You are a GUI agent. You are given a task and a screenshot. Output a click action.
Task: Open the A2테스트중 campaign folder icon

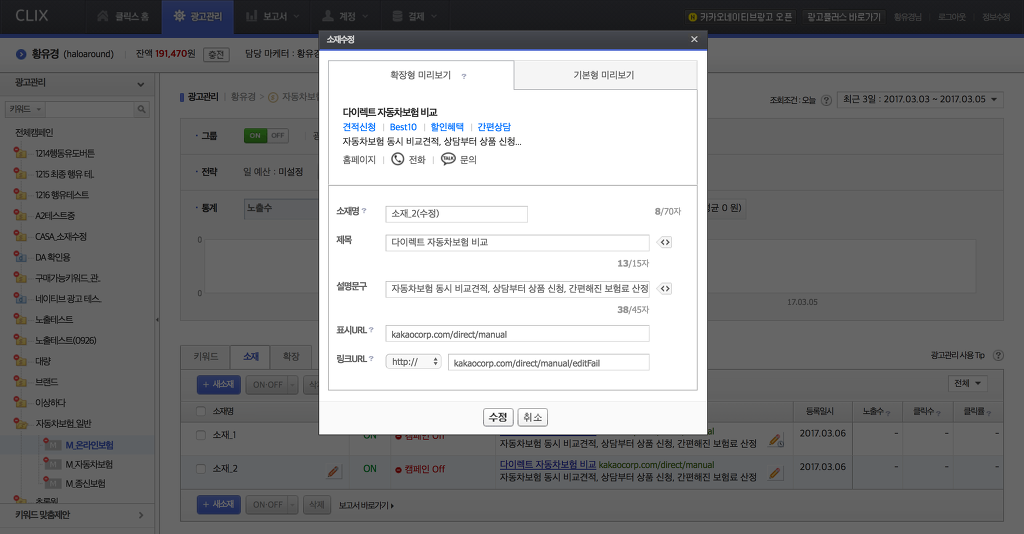[x=20, y=215]
